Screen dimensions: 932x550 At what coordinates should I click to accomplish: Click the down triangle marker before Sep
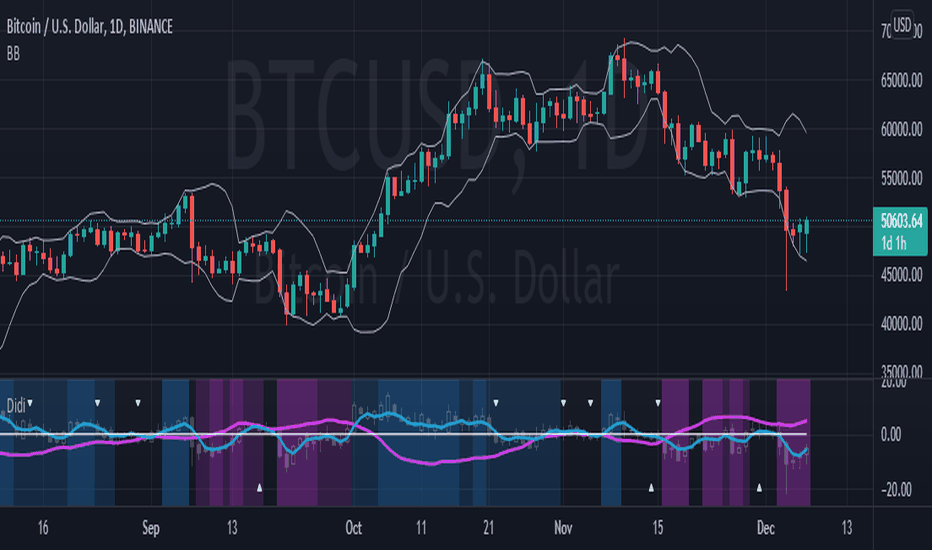click(138, 403)
